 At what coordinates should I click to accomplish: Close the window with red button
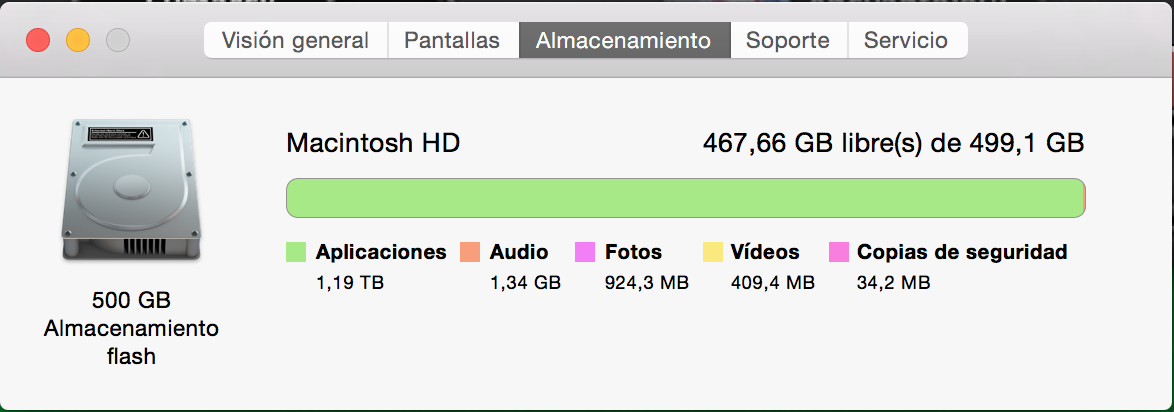coord(38,41)
